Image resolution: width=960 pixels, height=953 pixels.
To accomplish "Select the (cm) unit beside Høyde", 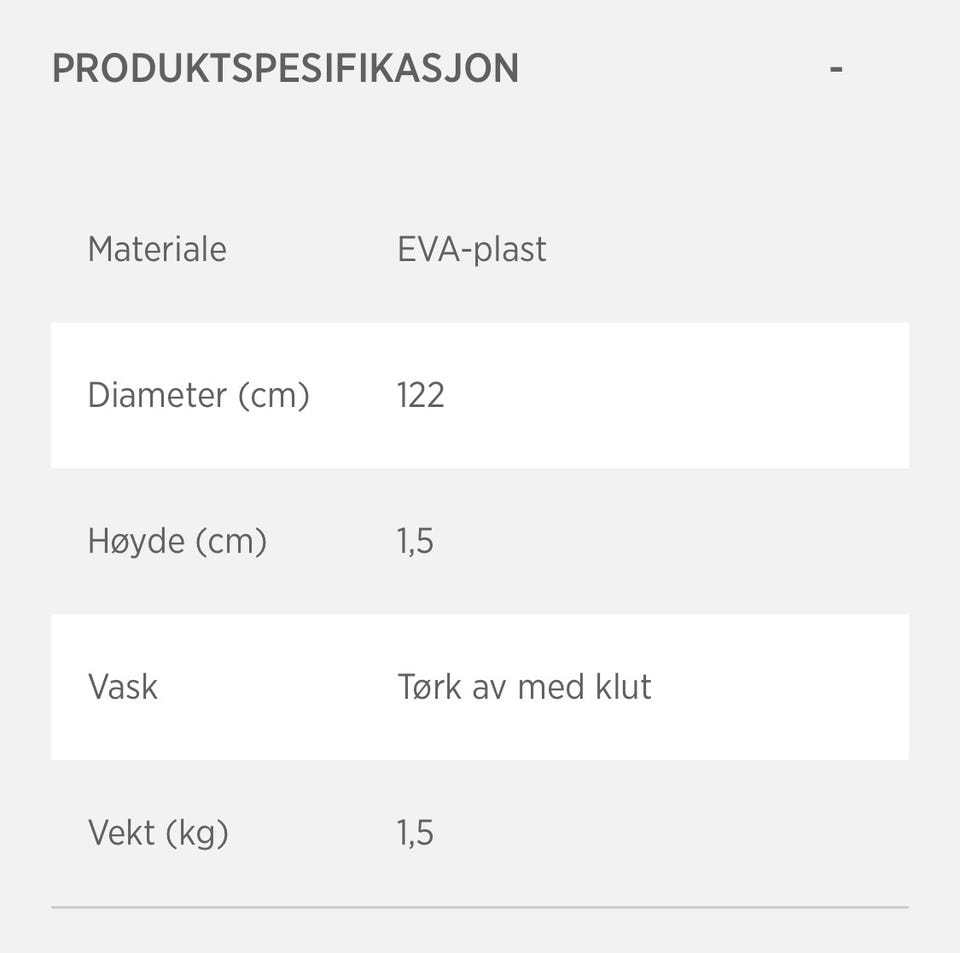I will pyautogui.click(x=230, y=542).
